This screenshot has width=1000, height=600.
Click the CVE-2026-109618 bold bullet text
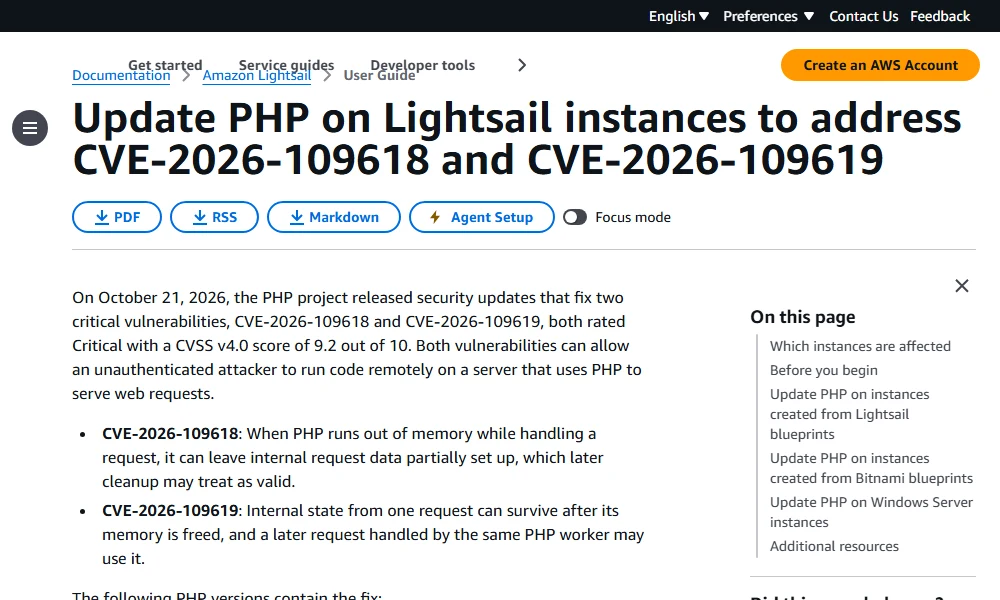(x=170, y=434)
